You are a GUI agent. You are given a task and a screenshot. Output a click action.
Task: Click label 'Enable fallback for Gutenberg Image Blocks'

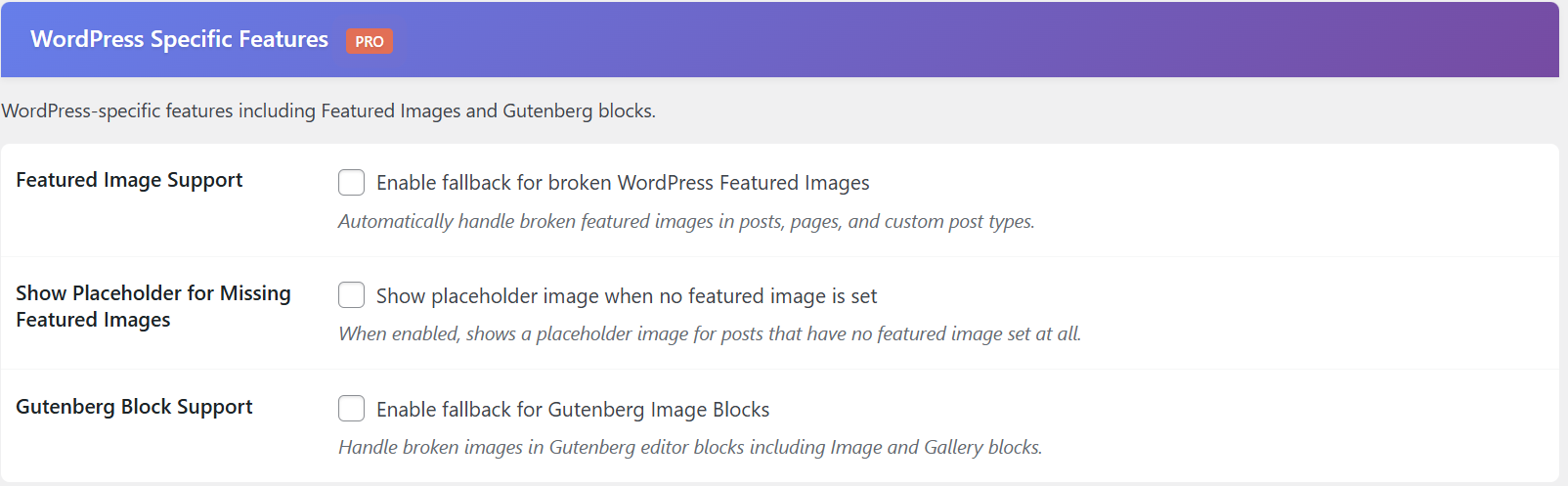click(573, 410)
